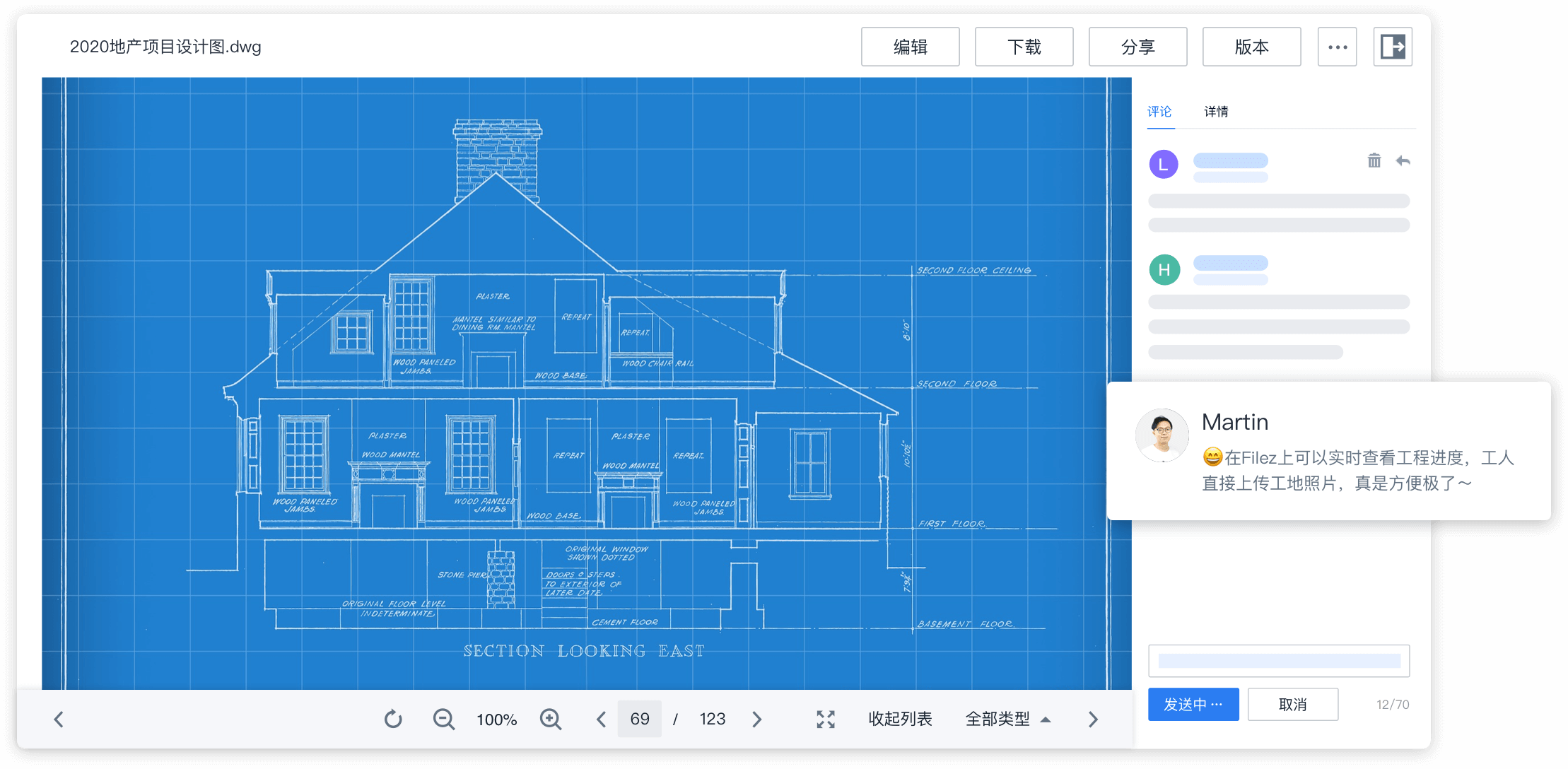Click the 12/70 character counter
Viewport: 1568px width, 769px height.
point(1392,705)
